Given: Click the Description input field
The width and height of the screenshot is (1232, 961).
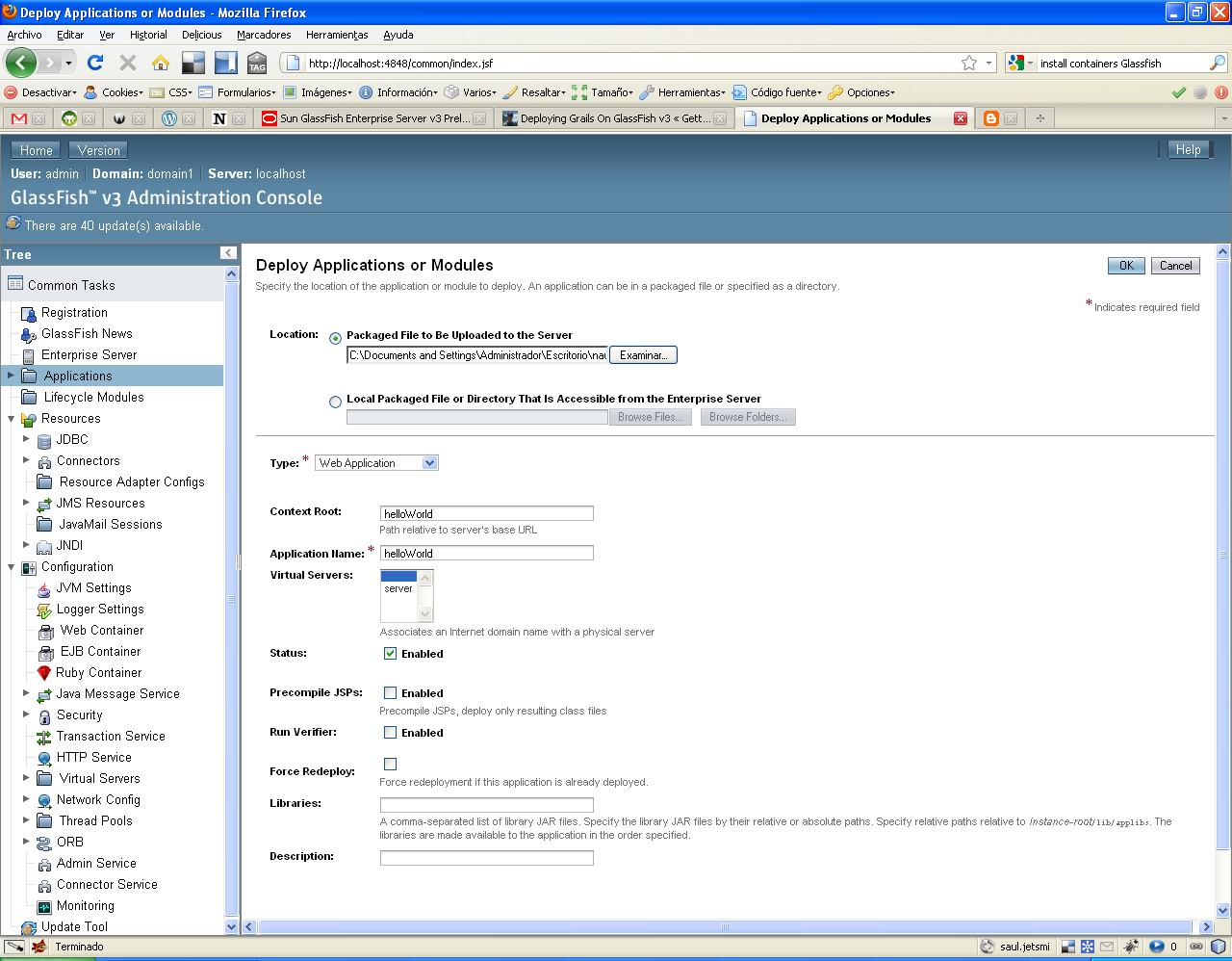Looking at the screenshot, I should 487,858.
